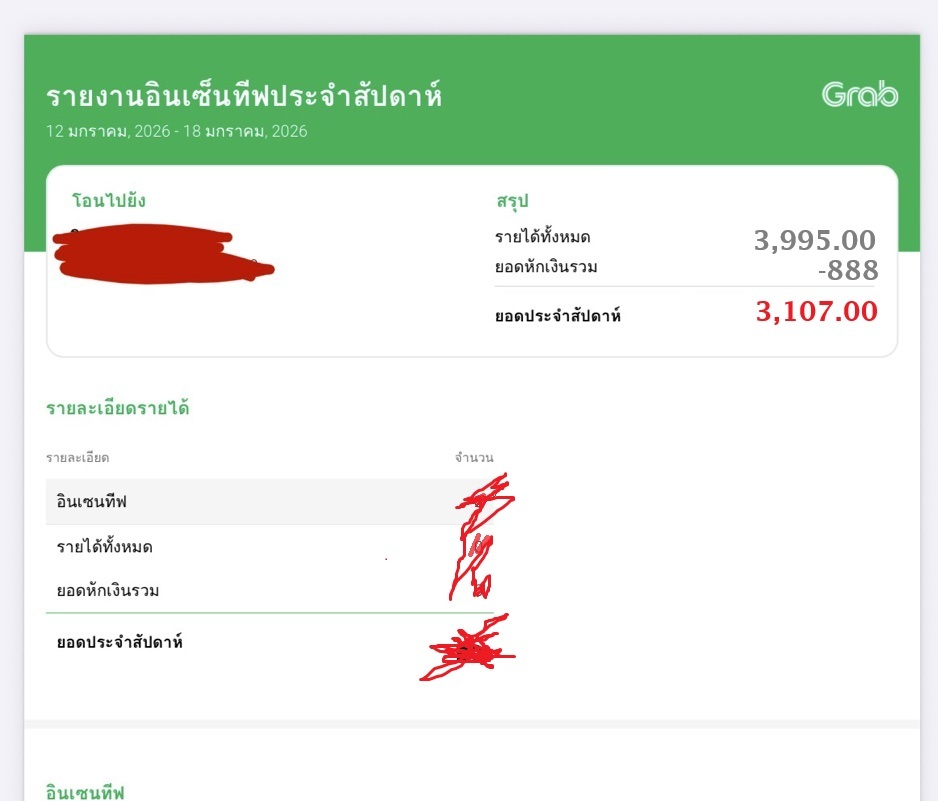Click the รายละเอียด column header
938x801 pixels.
point(77,458)
